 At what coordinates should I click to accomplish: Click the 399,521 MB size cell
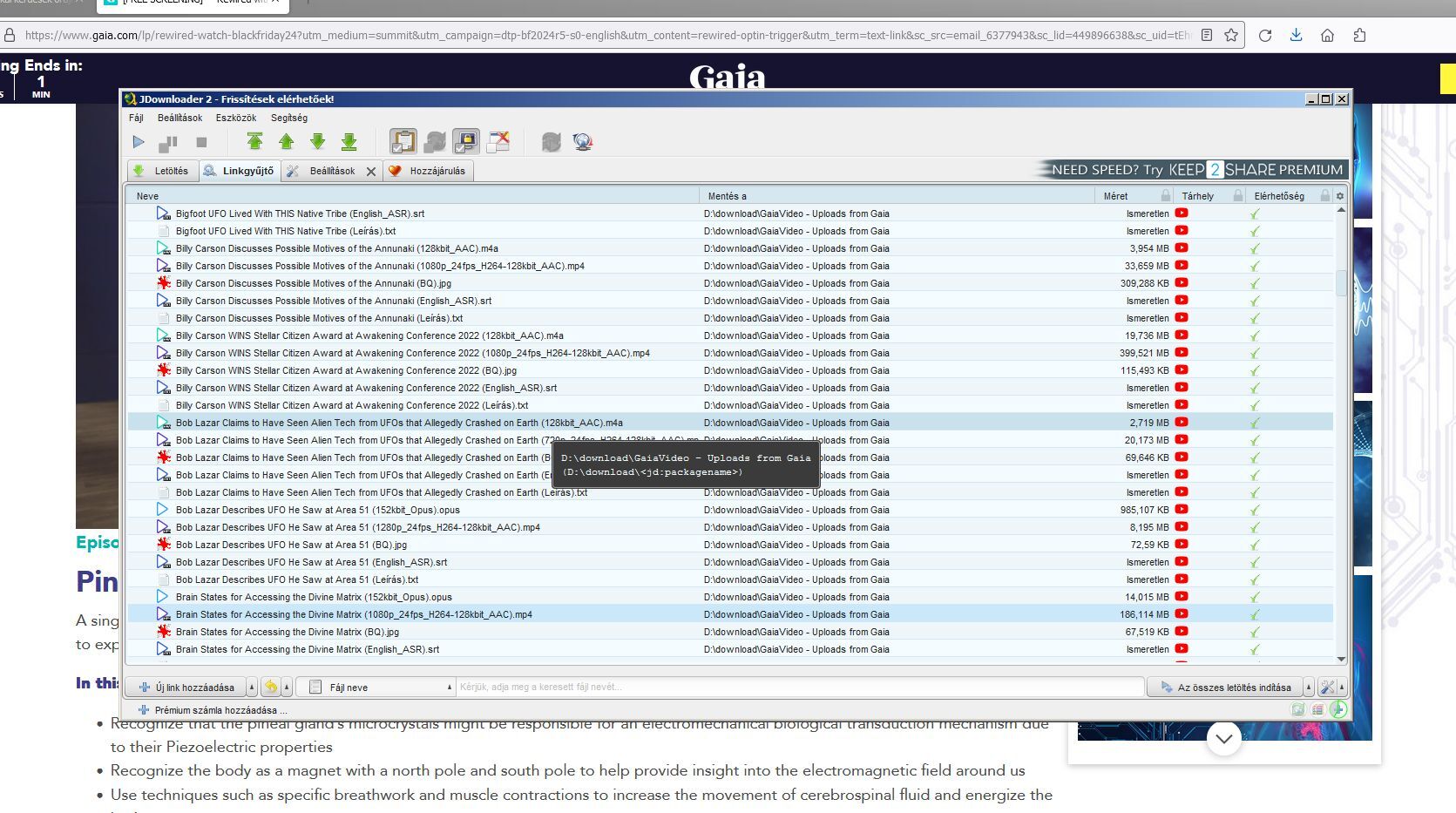click(x=1144, y=353)
